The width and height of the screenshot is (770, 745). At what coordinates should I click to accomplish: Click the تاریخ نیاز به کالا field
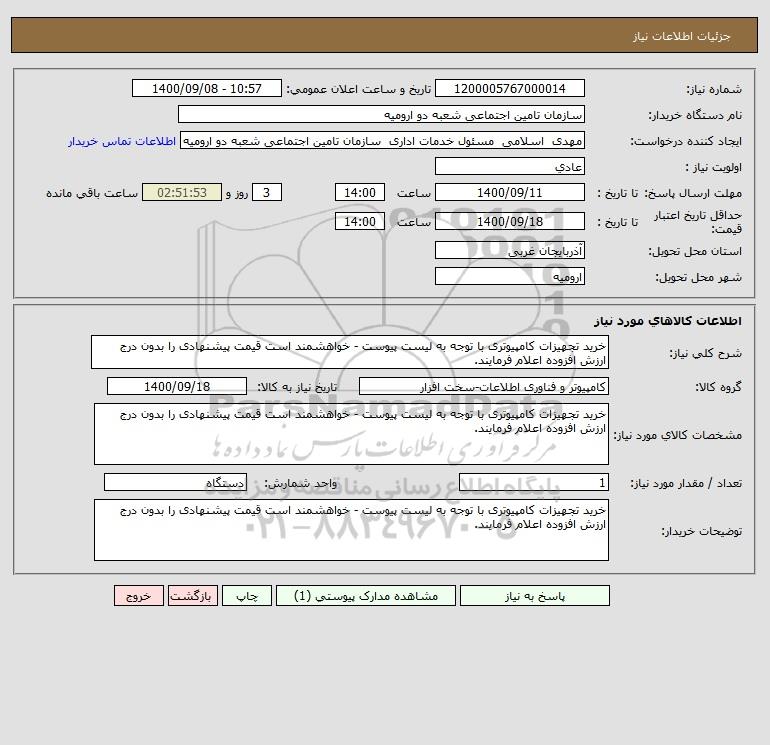(x=177, y=386)
